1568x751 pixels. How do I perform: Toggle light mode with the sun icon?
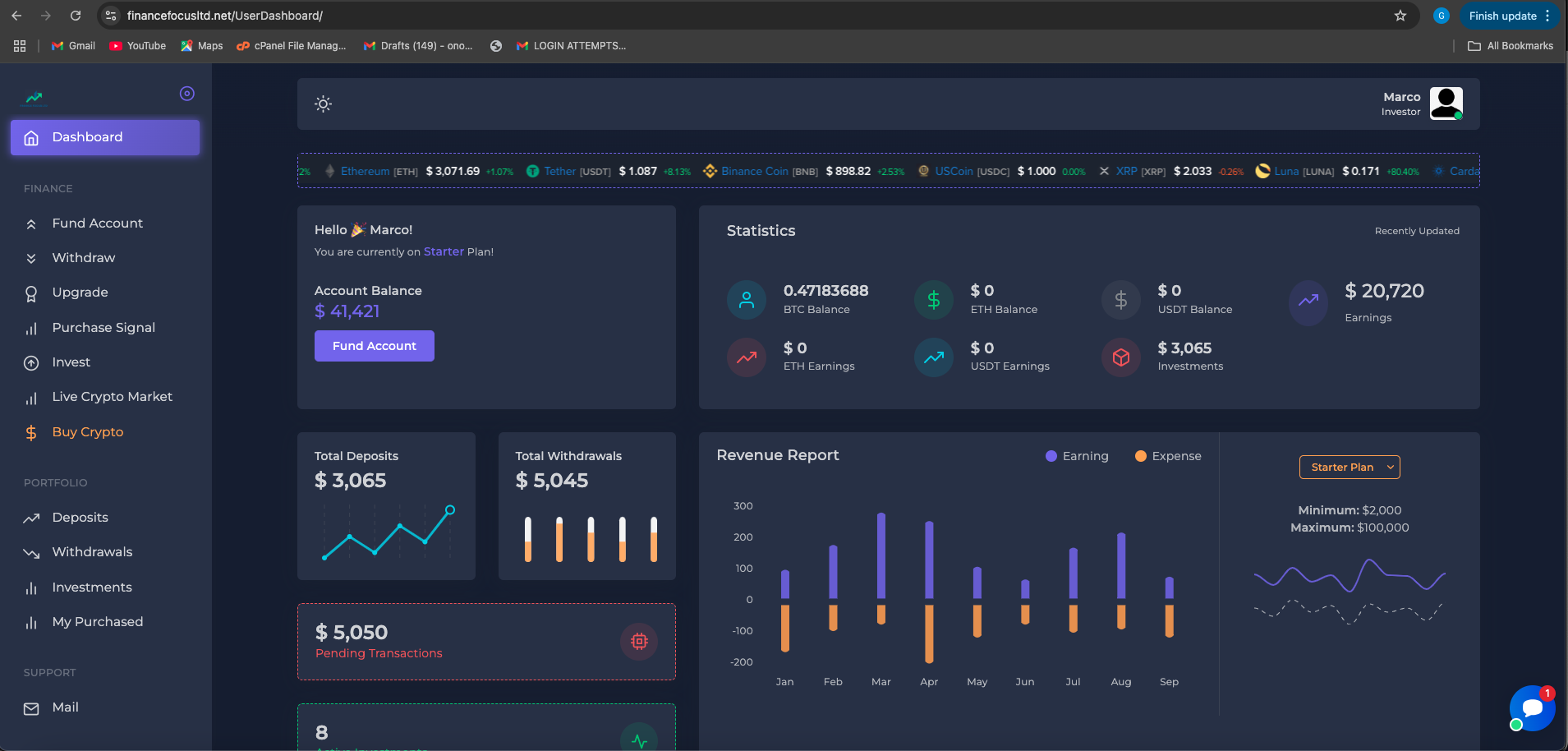pyautogui.click(x=323, y=104)
